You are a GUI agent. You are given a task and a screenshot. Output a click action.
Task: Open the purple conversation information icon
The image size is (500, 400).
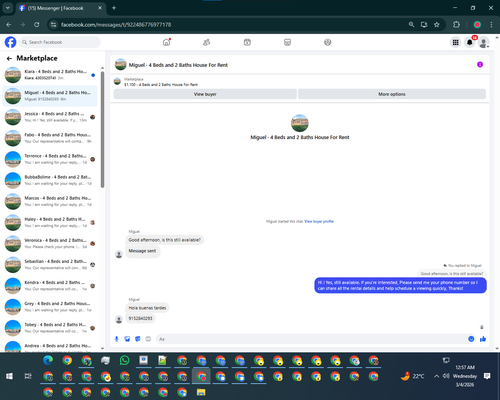(x=480, y=65)
